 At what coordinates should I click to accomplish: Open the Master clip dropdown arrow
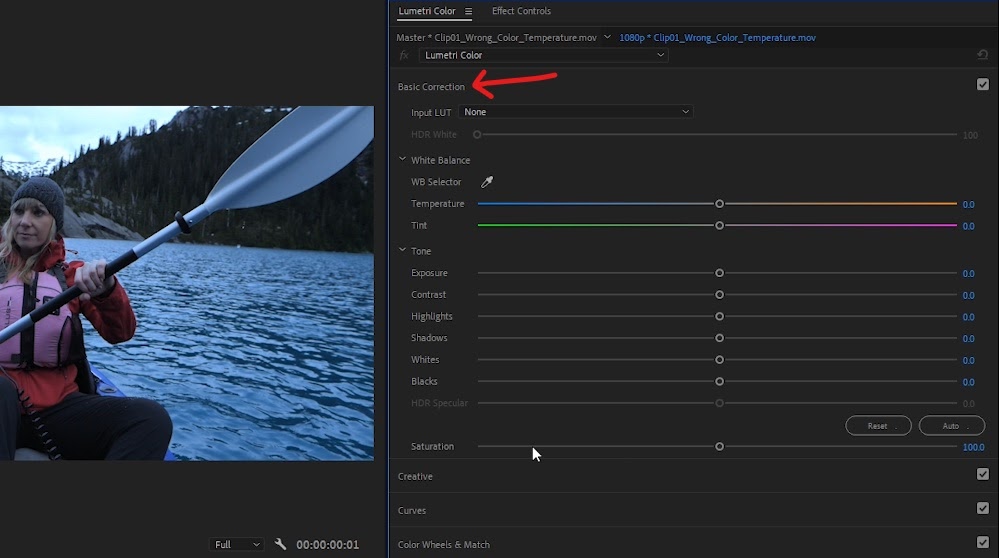(607, 37)
